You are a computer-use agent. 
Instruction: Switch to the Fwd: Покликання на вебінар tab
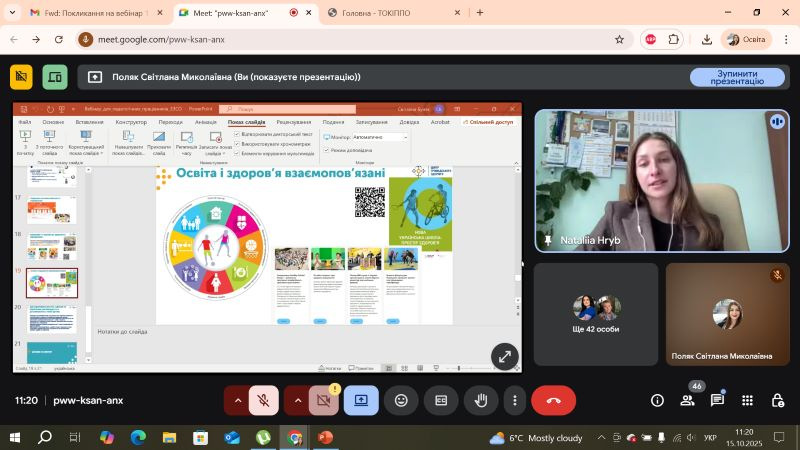point(88,13)
